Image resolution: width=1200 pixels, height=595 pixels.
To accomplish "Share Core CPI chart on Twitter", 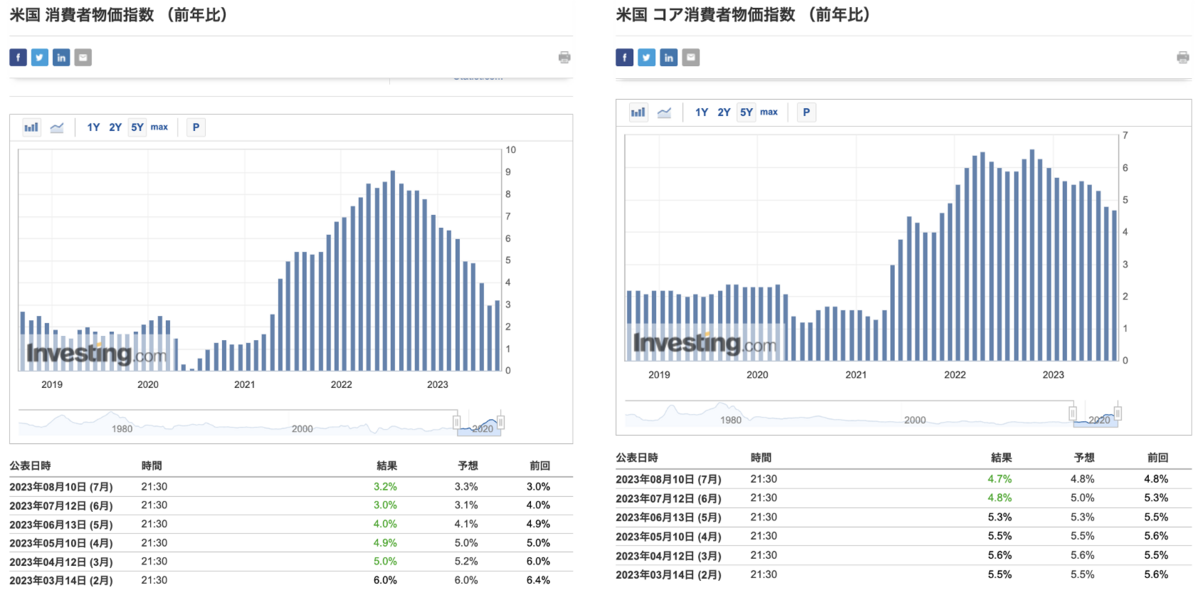I will coord(647,57).
